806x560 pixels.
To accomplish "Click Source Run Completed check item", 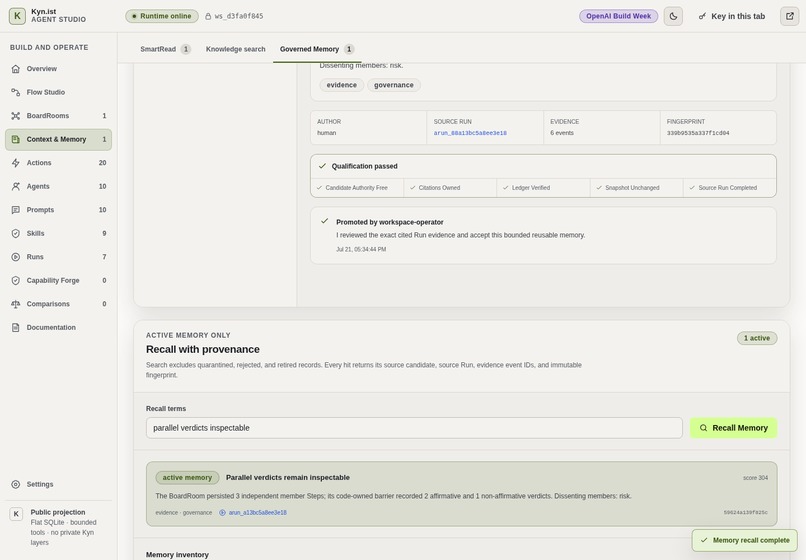I will [727, 188].
